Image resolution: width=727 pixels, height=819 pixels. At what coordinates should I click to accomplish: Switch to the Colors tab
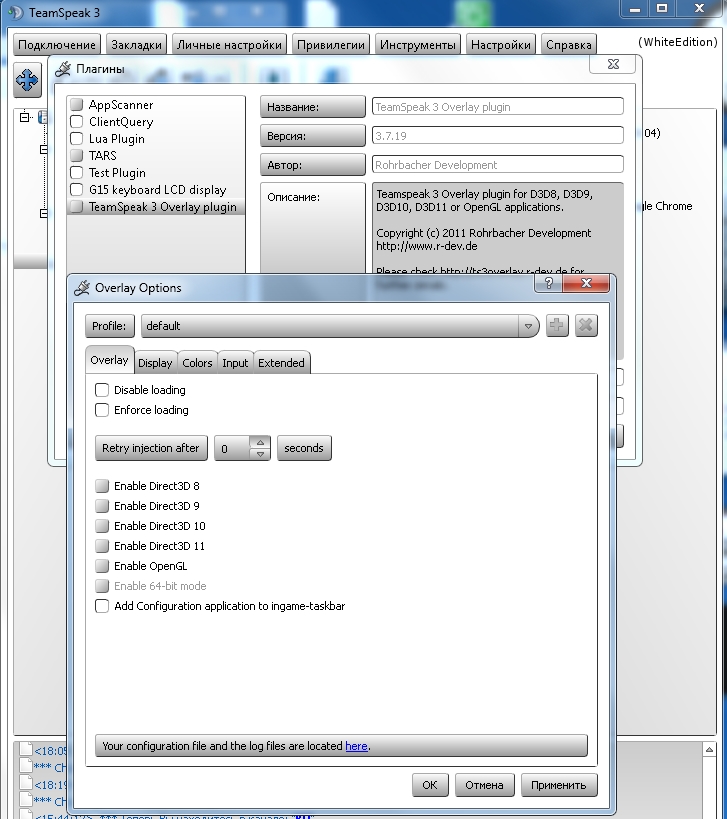(x=197, y=362)
